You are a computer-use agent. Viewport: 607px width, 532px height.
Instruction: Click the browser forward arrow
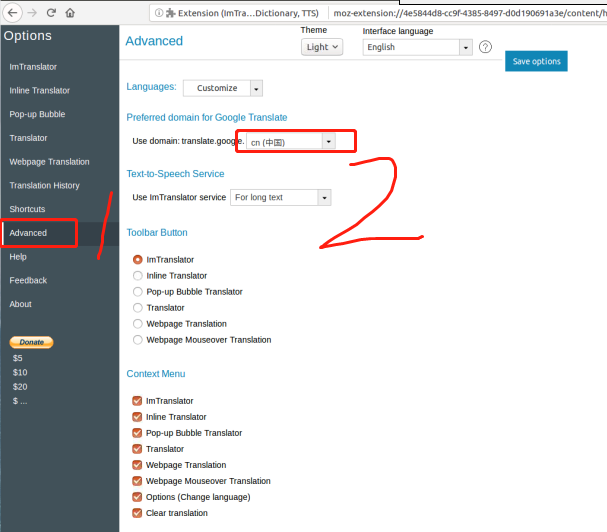[x=32, y=13]
